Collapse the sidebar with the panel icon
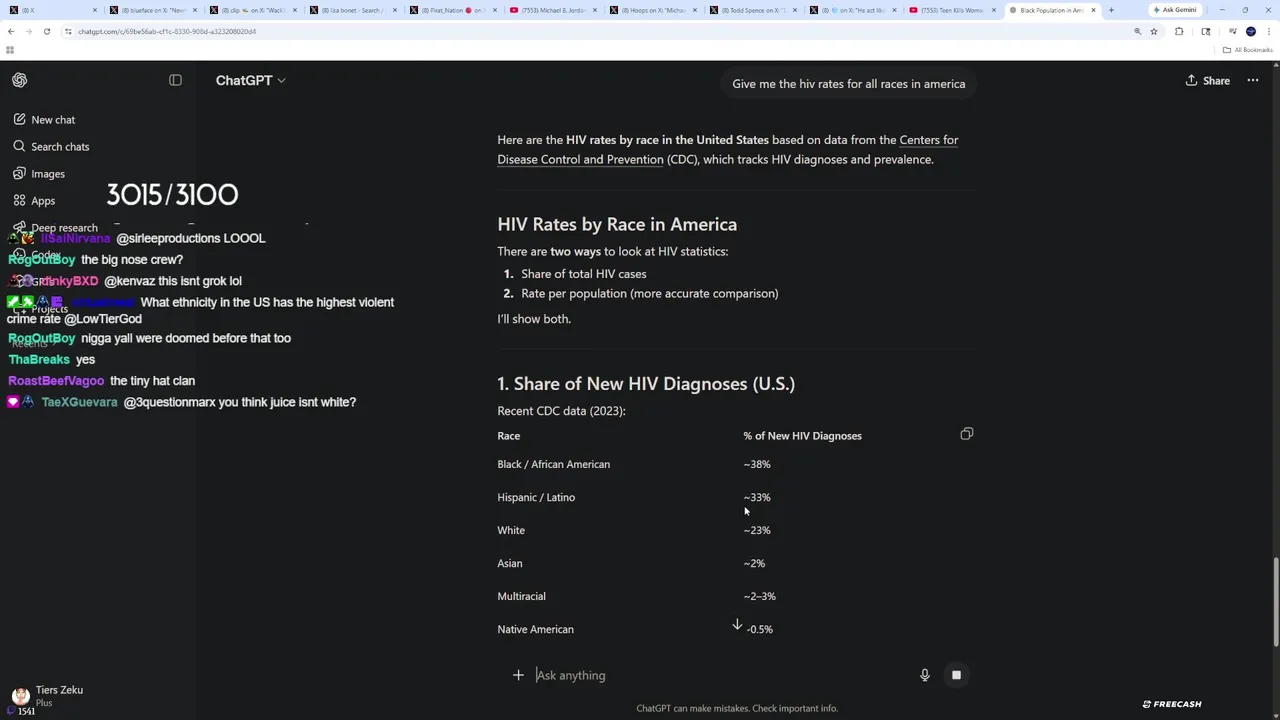1280x720 pixels. click(x=175, y=80)
